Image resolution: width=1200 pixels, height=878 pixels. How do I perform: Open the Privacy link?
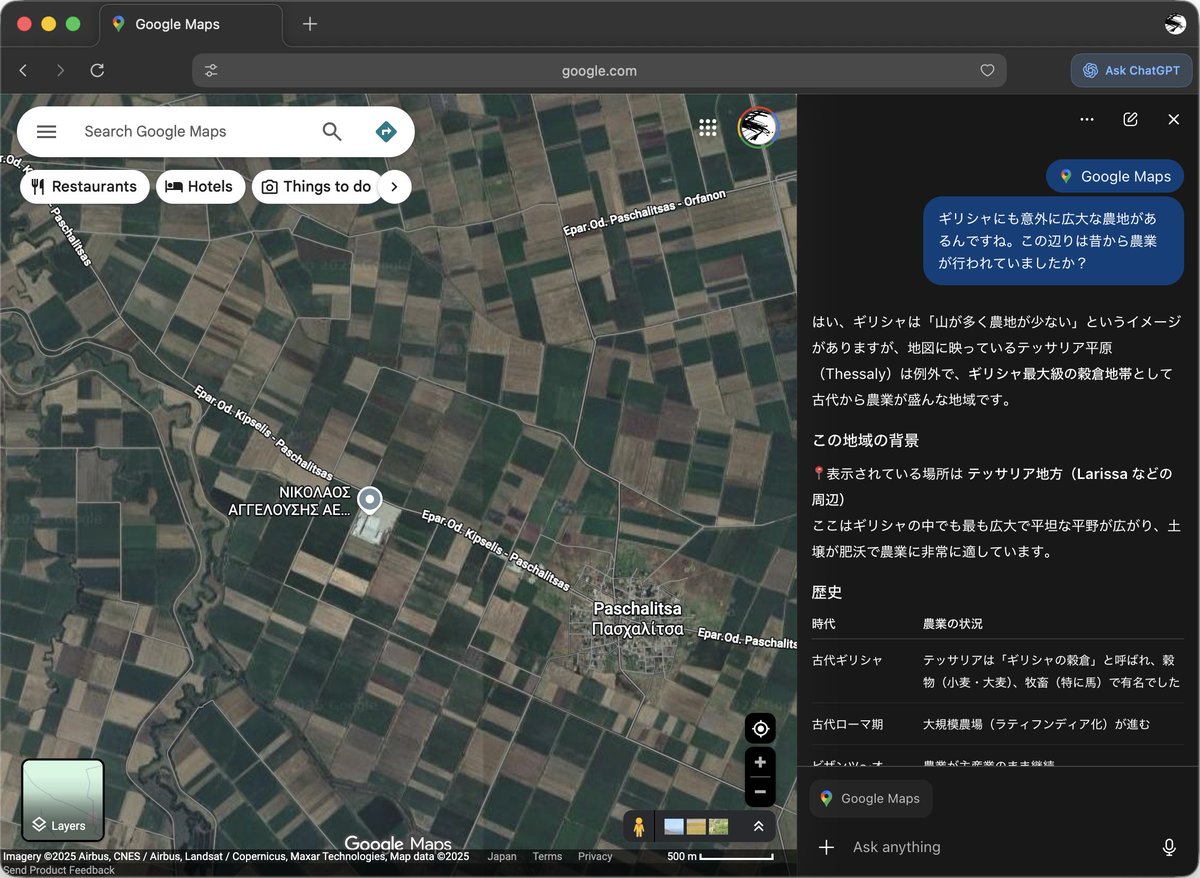click(x=595, y=856)
